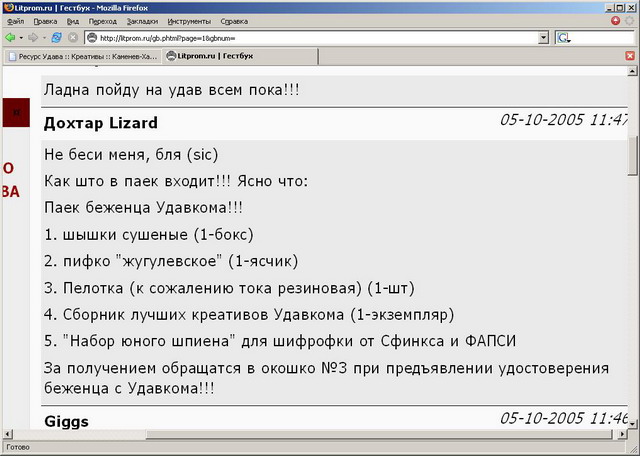
Task: Open the URL history dropdown arrow
Action: click(x=543, y=37)
